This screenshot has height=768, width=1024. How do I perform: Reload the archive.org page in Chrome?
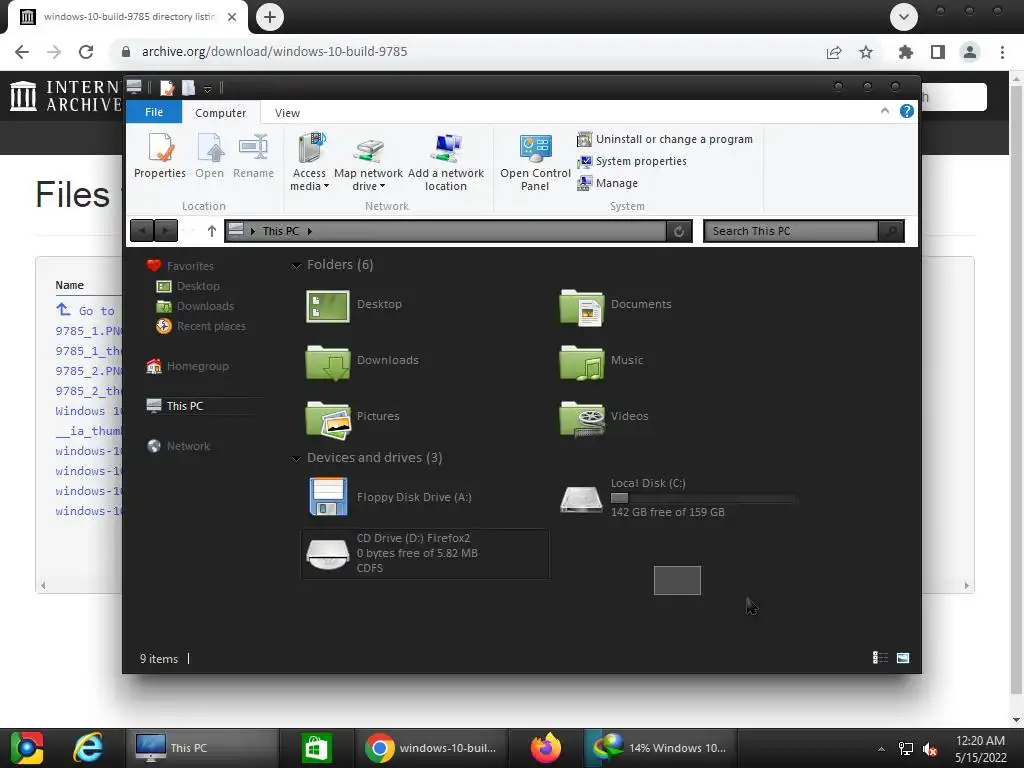tap(86, 52)
